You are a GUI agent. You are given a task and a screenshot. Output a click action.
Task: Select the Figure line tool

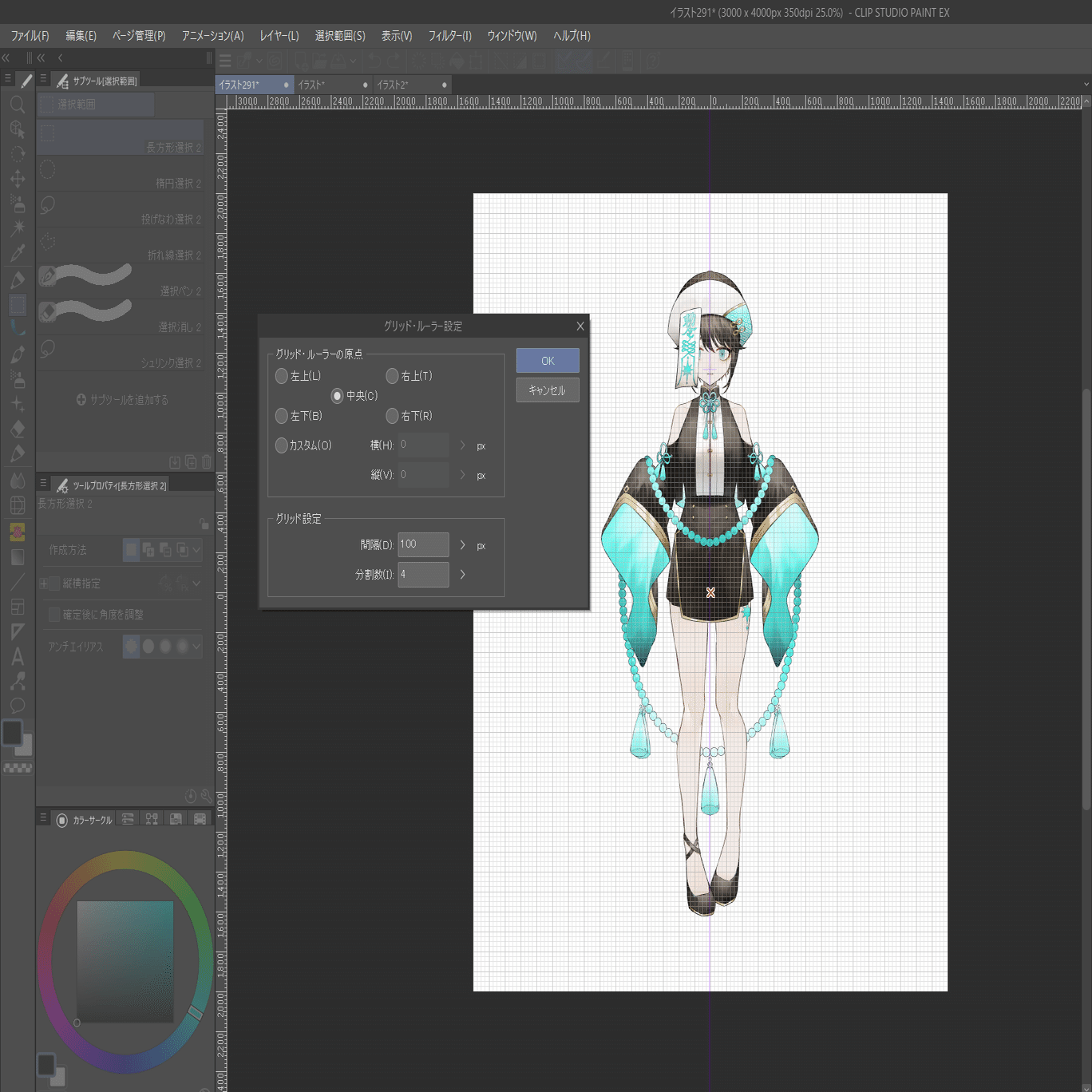[18, 582]
